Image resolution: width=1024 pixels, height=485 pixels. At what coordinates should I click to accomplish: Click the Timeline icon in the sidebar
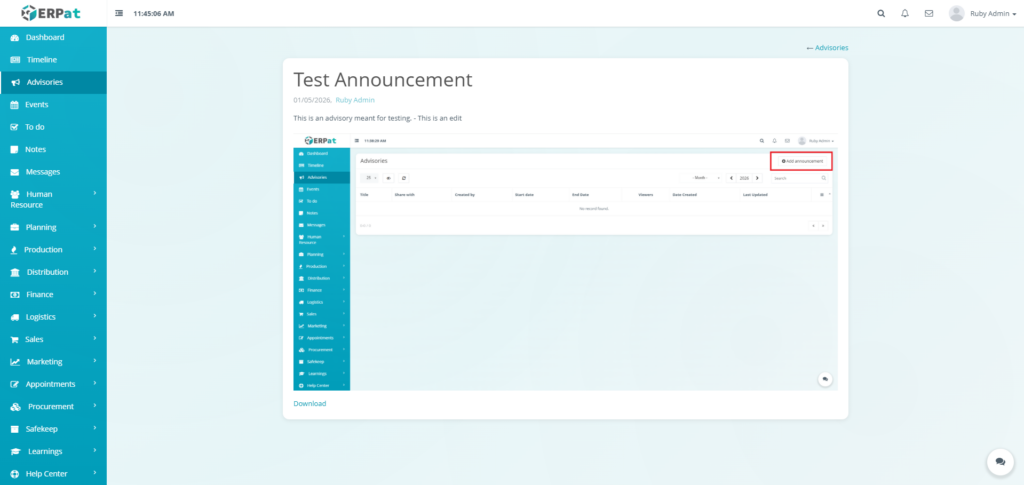point(15,60)
